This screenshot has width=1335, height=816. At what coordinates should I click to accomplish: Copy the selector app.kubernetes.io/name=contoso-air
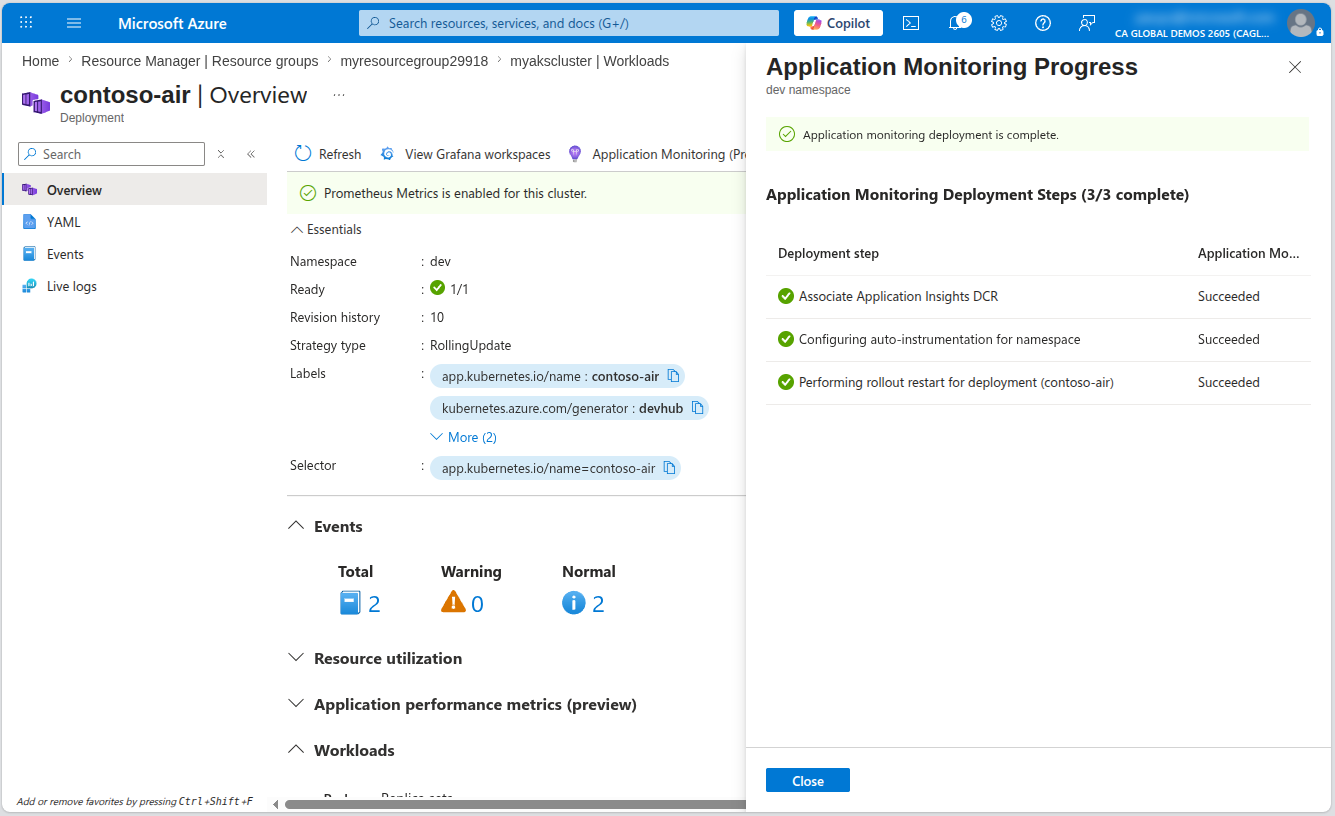coord(669,468)
